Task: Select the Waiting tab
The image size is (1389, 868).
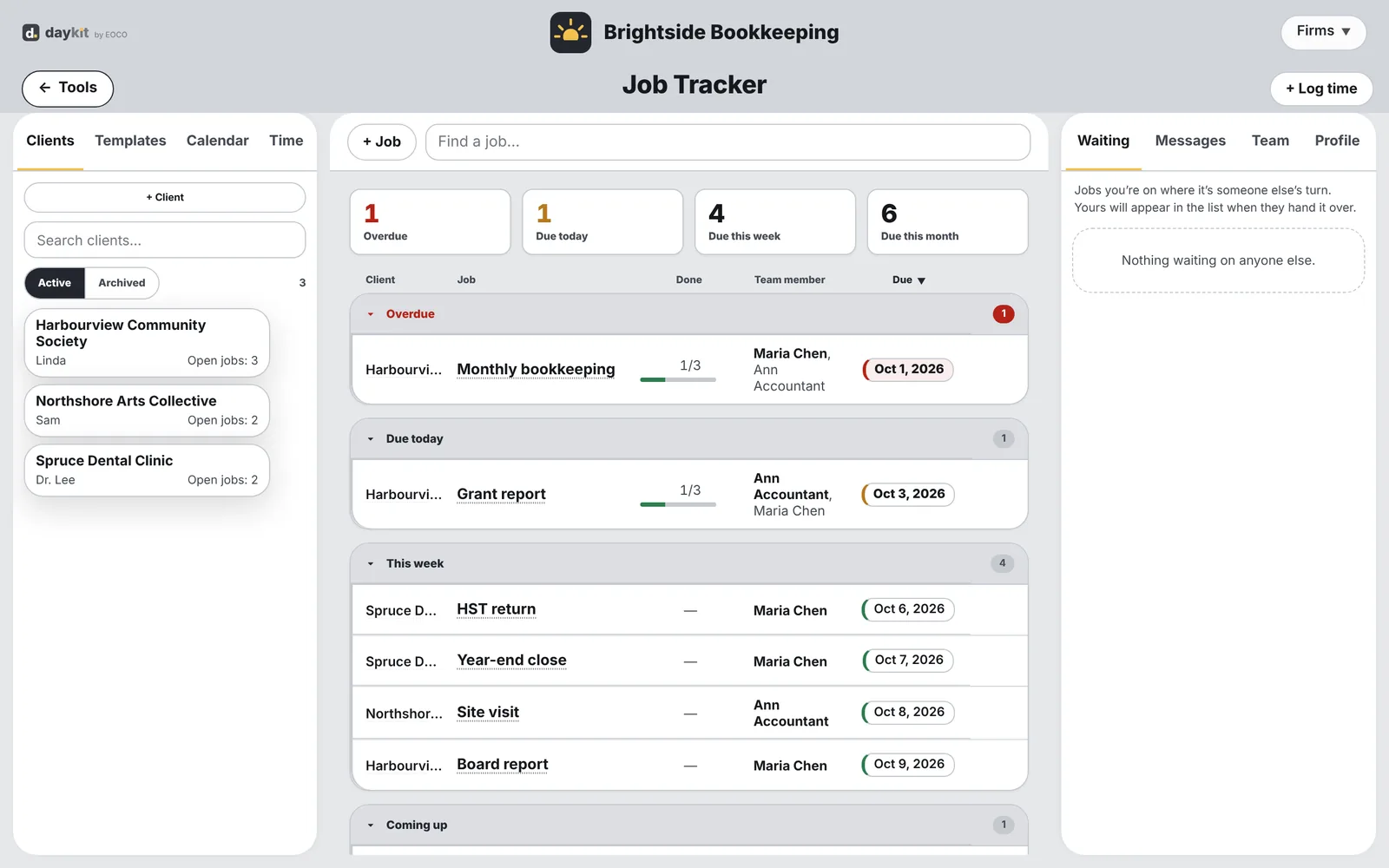Action: (x=1103, y=141)
